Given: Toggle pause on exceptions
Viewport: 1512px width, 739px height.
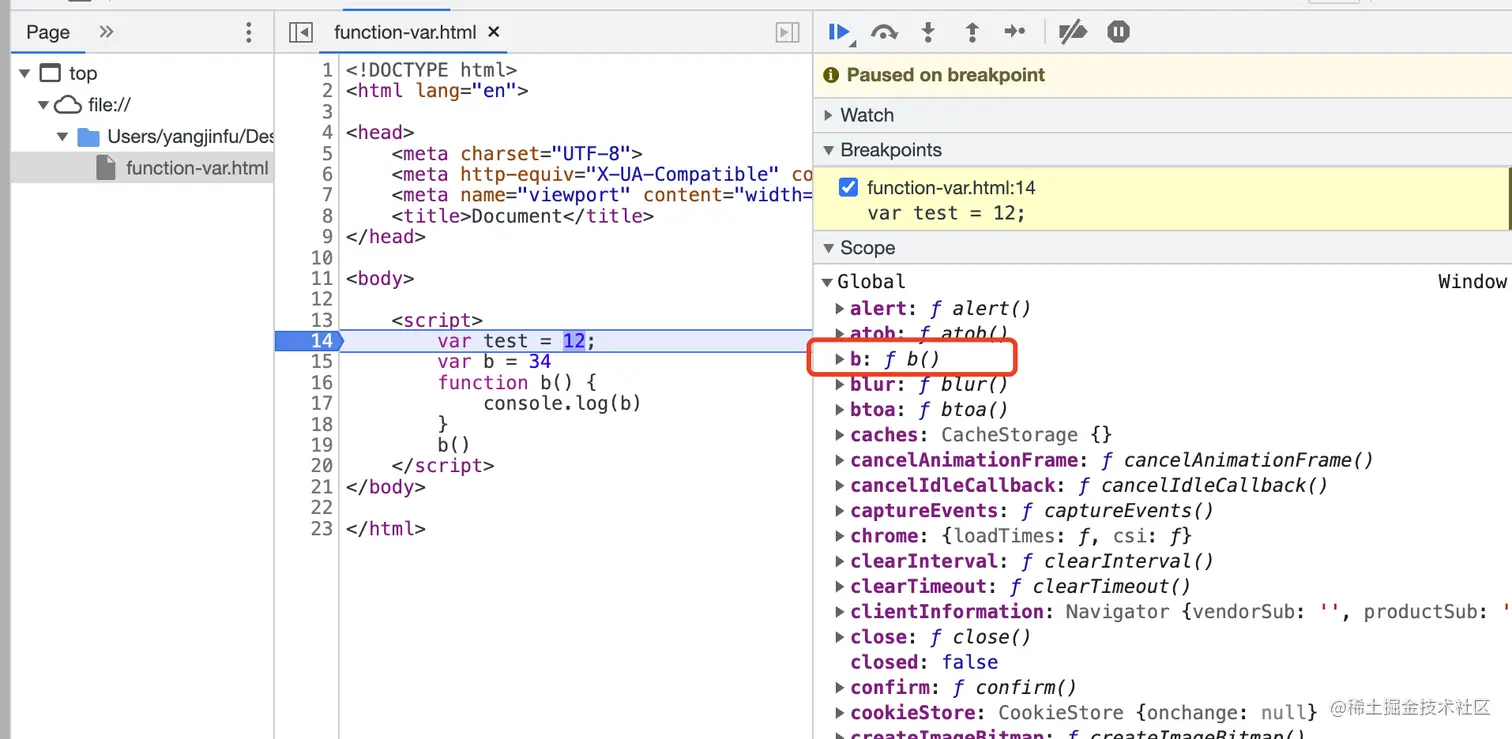Looking at the screenshot, I should (x=1118, y=32).
